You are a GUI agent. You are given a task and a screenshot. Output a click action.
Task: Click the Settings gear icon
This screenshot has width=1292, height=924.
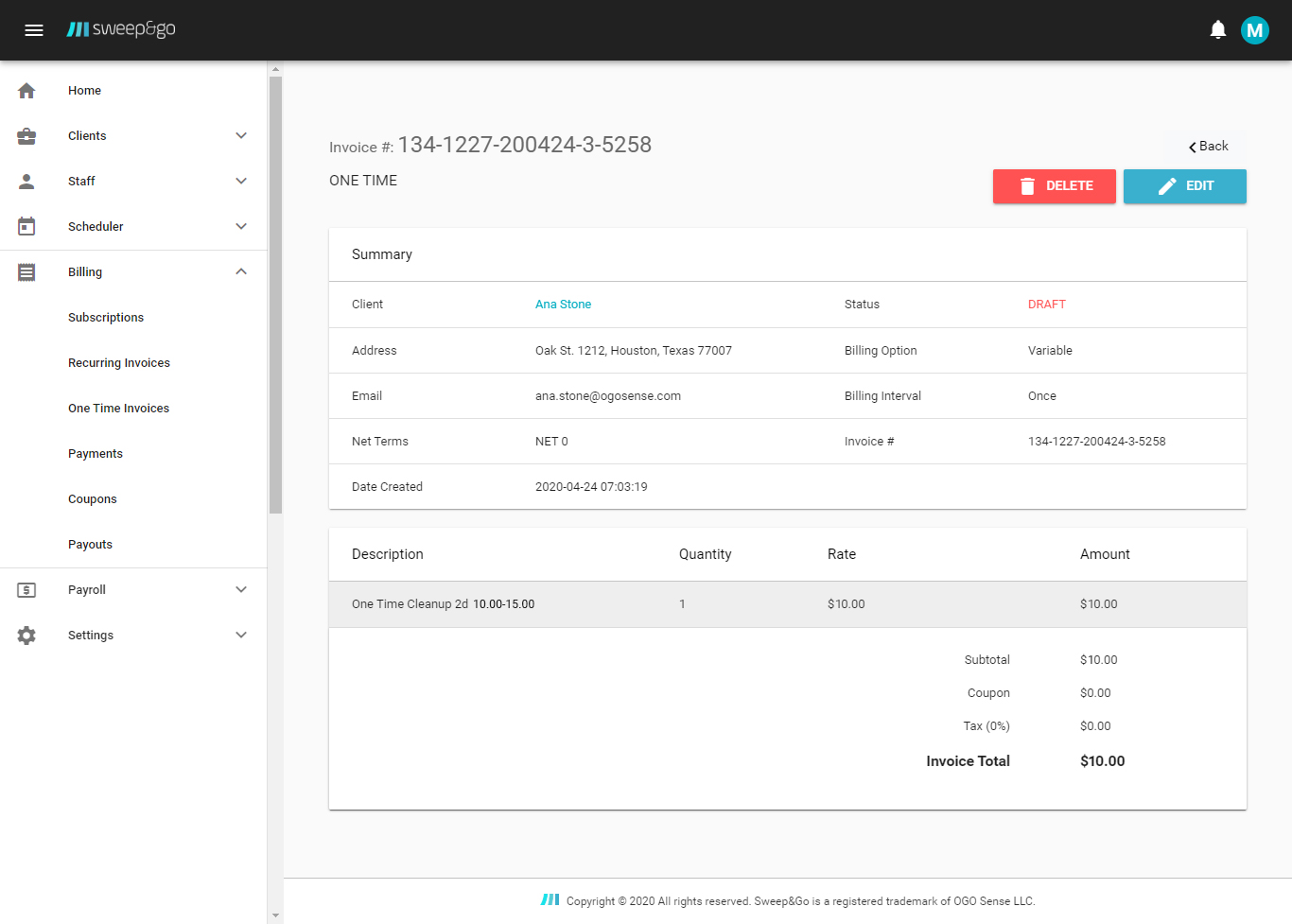coord(26,636)
